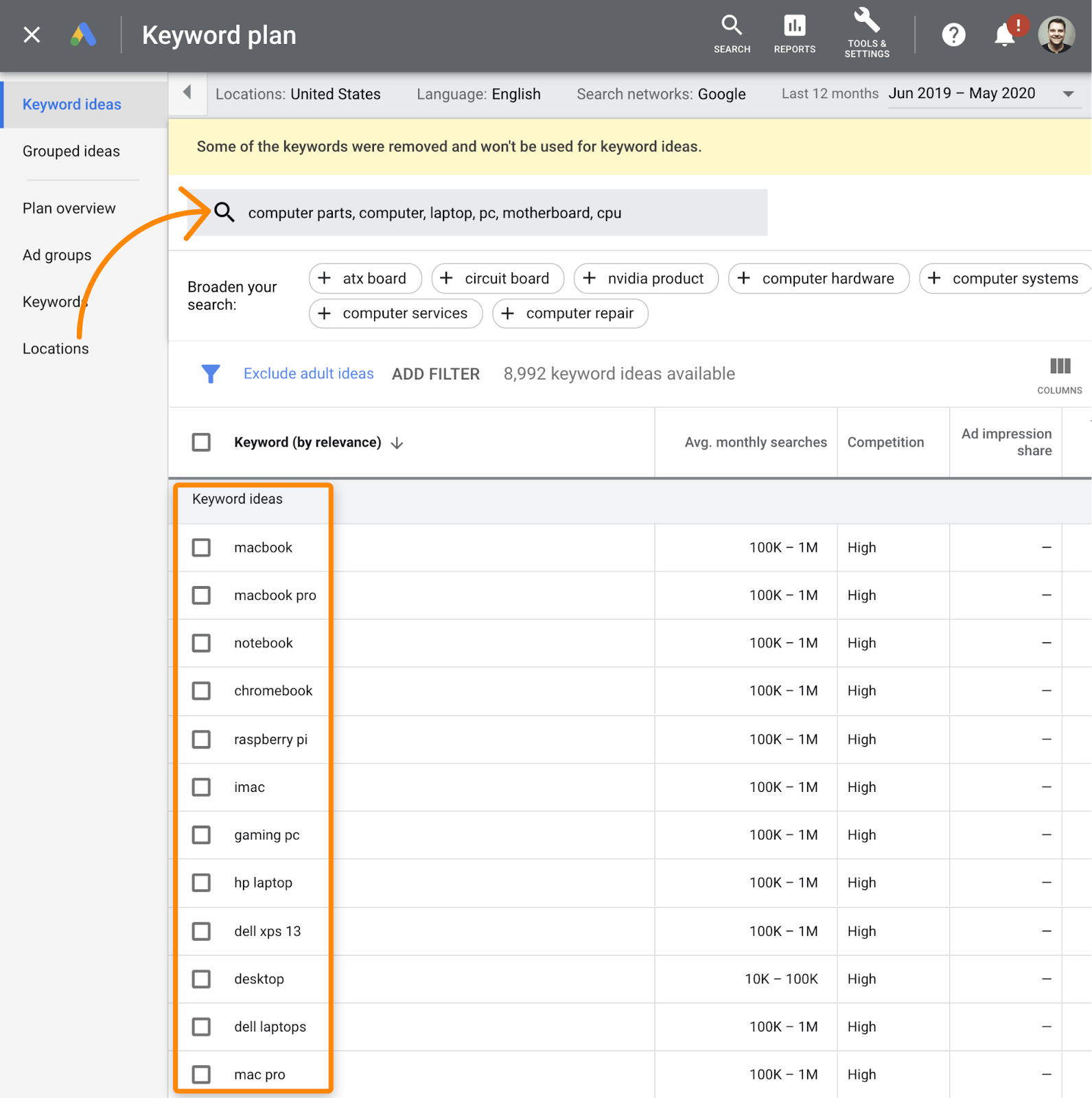Image resolution: width=1092 pixels, height=1098 pixels.
Task: Add 'atx board' to broaden search
Action: [x=365, y=279]
